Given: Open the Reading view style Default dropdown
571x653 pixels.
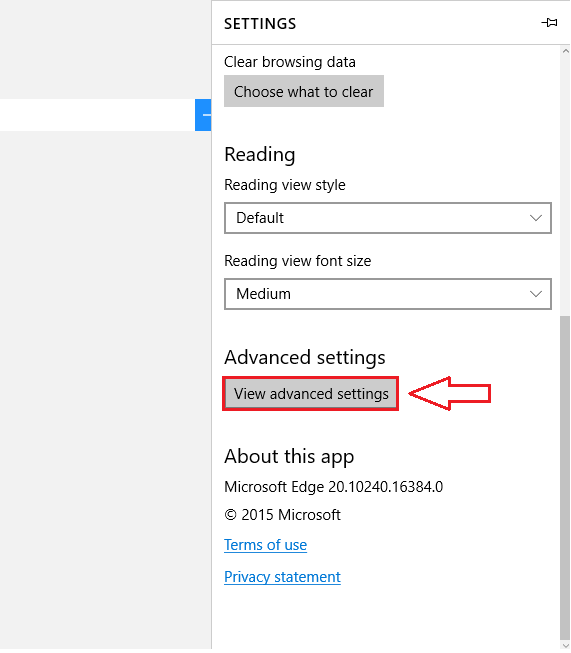Looking at the screenshot, I should coord(388,218).
